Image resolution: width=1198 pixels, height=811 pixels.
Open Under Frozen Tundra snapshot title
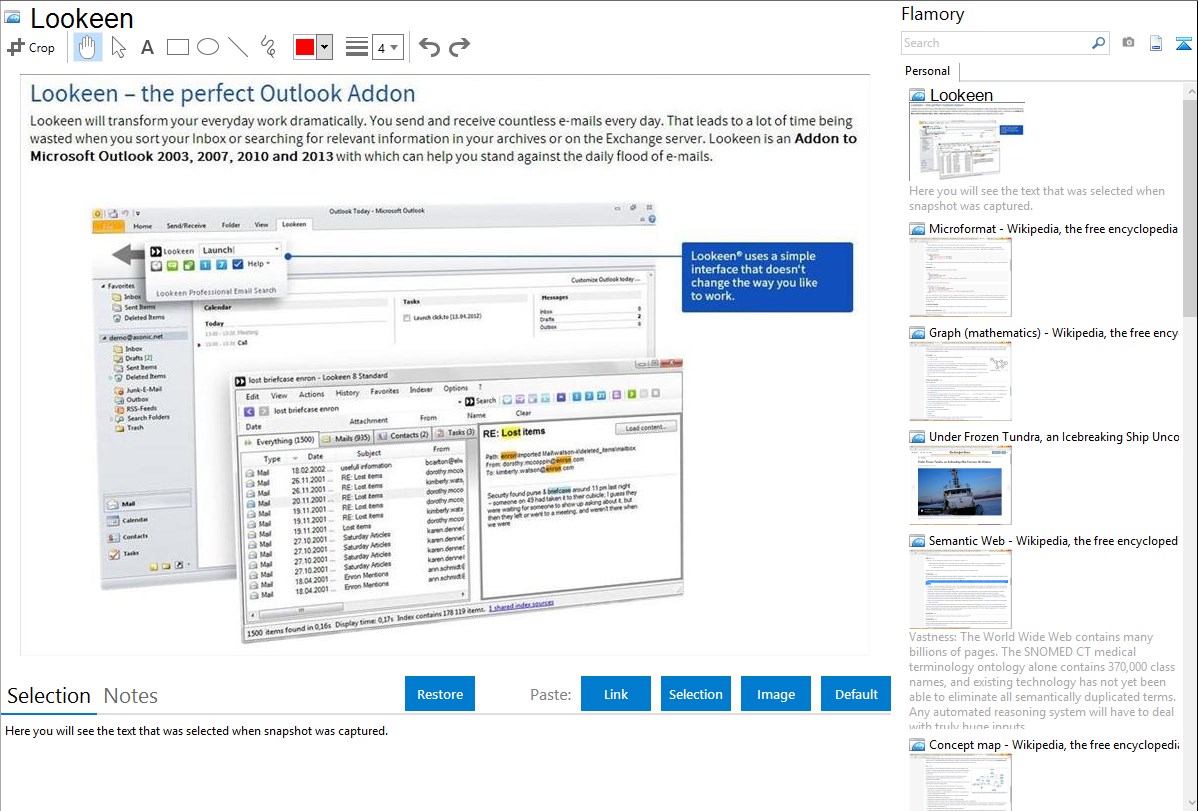(x=1054, y=436)
